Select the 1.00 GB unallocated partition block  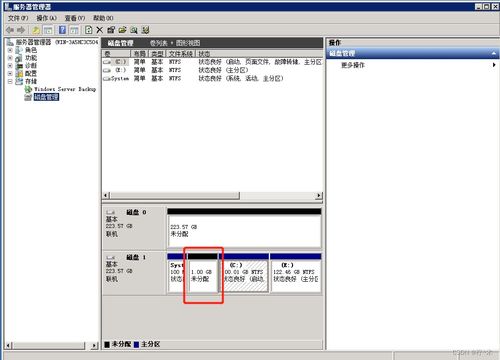coord(203,273)
